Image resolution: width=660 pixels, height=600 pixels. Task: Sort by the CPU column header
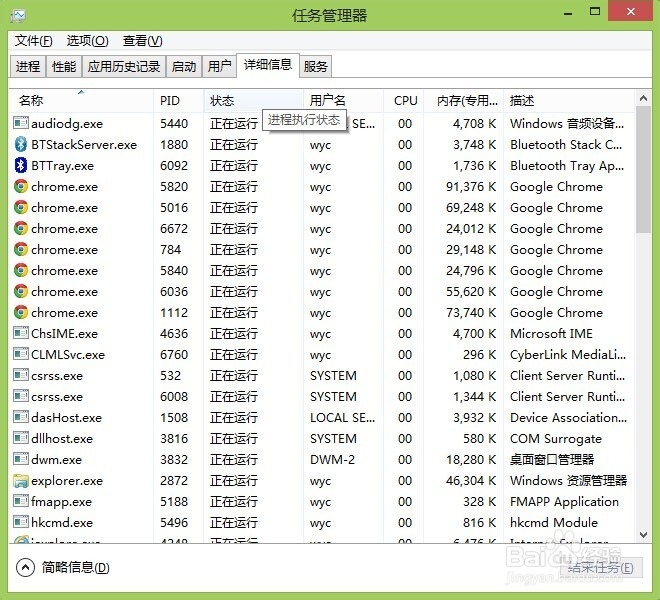[x=404, y=100]
